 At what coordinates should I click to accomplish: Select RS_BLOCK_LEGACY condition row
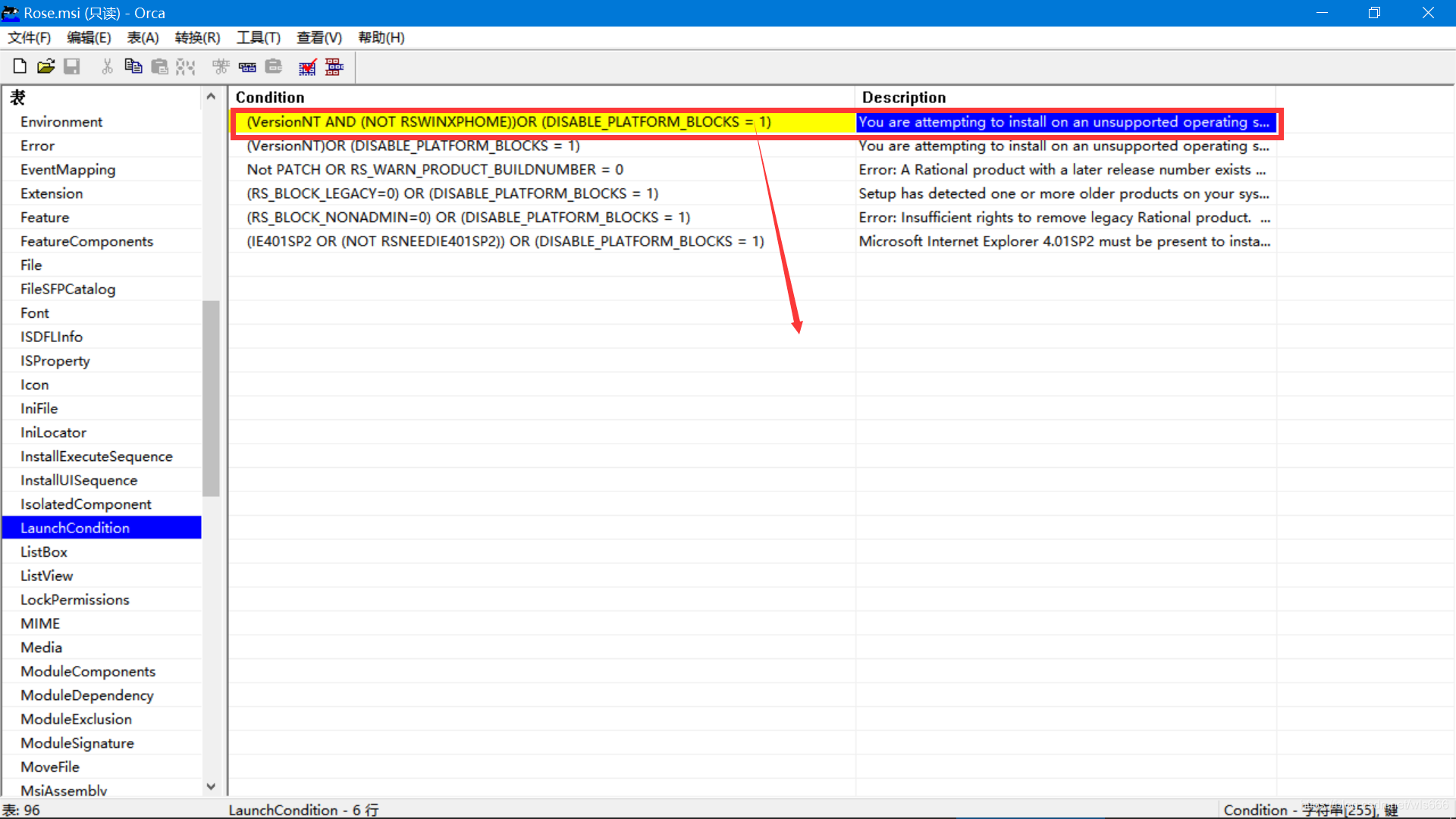(x=452, y=193)
